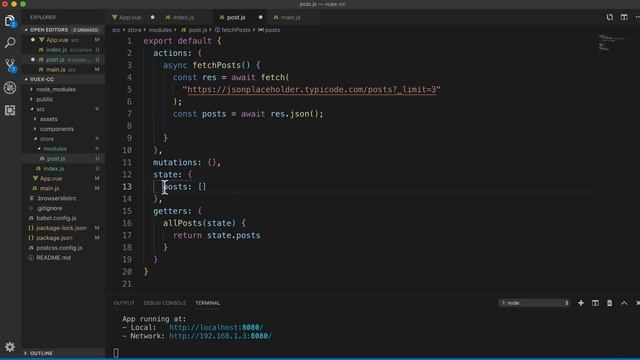The image size is (640, 360).
Task: Show the Output panel tab
Action: (x=124, y=303)
